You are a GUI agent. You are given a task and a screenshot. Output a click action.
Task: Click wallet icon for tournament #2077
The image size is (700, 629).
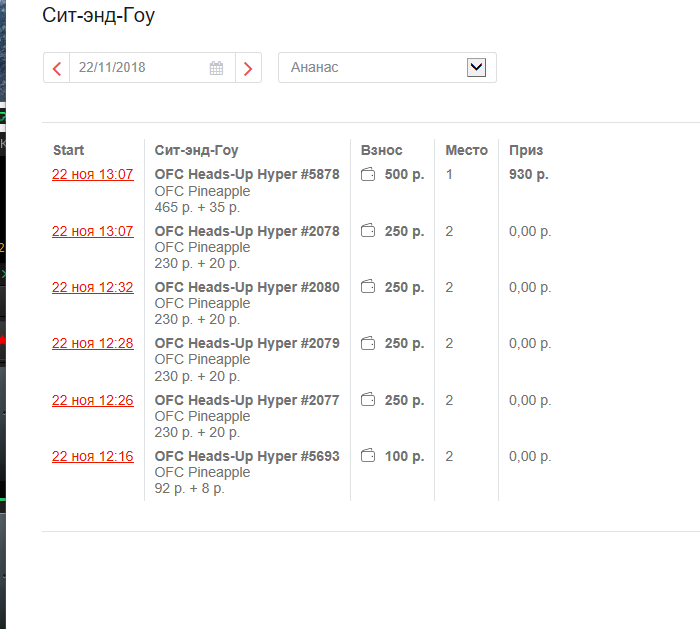coord(368,400)
